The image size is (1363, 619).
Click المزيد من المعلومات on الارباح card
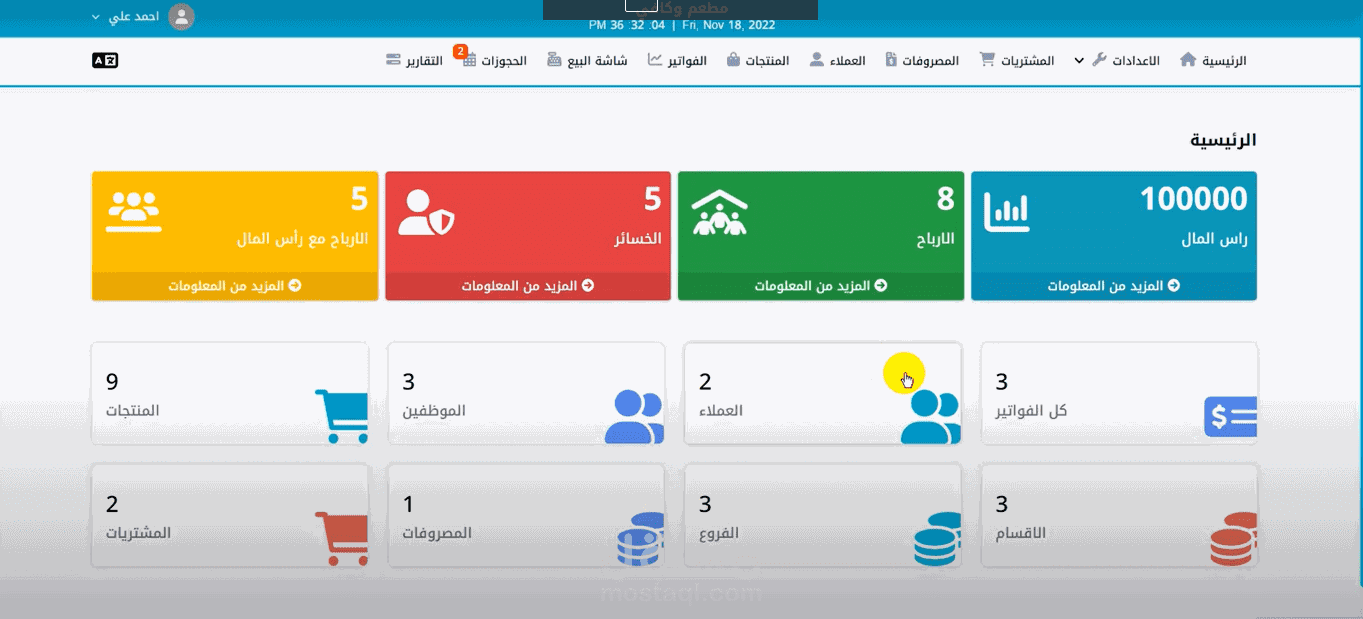click(821, 286)
